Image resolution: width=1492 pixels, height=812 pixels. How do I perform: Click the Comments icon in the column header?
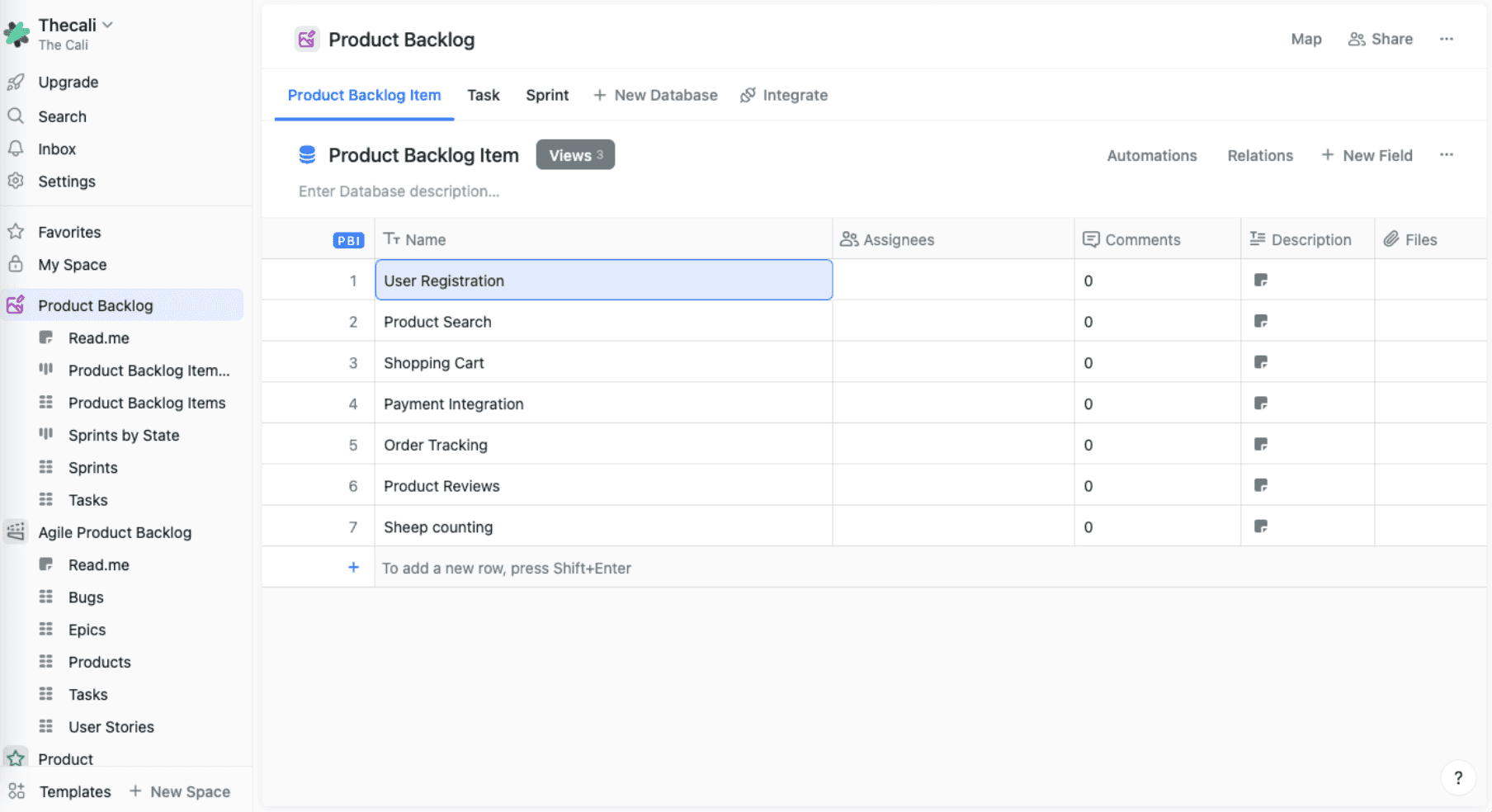click(1092, 239)
